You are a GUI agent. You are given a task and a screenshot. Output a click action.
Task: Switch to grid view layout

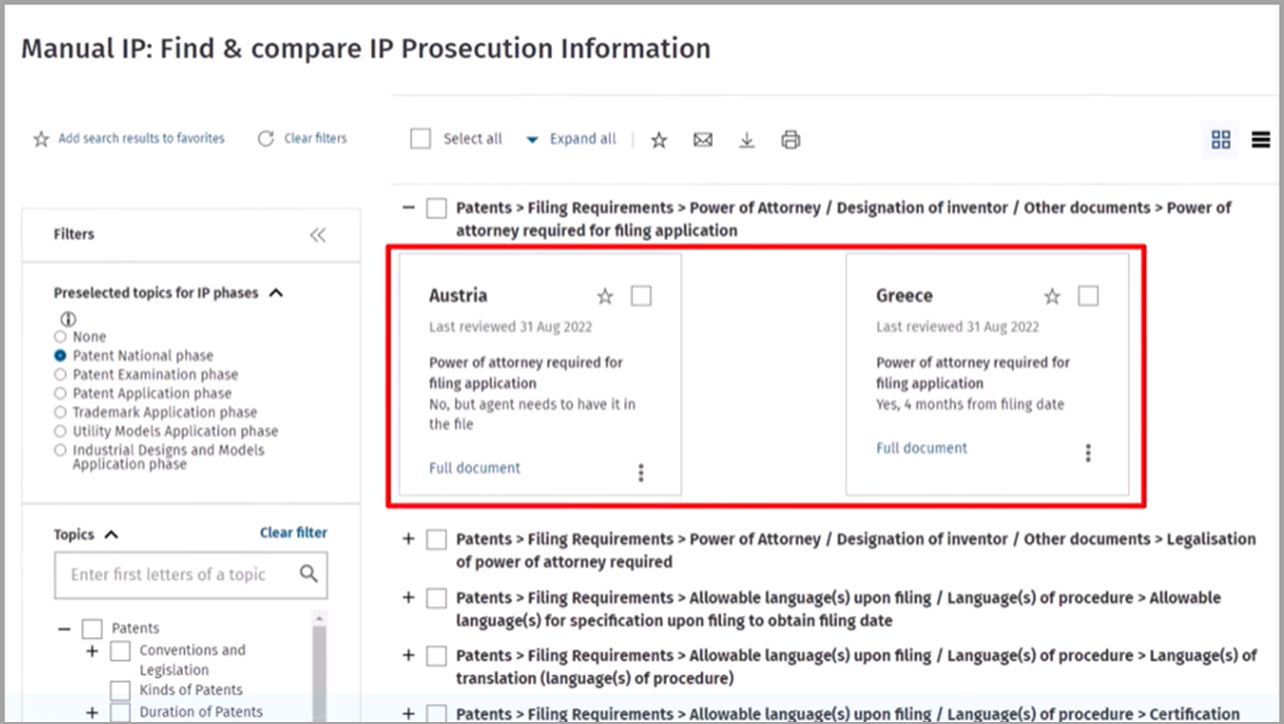(x=1221, y=140)
